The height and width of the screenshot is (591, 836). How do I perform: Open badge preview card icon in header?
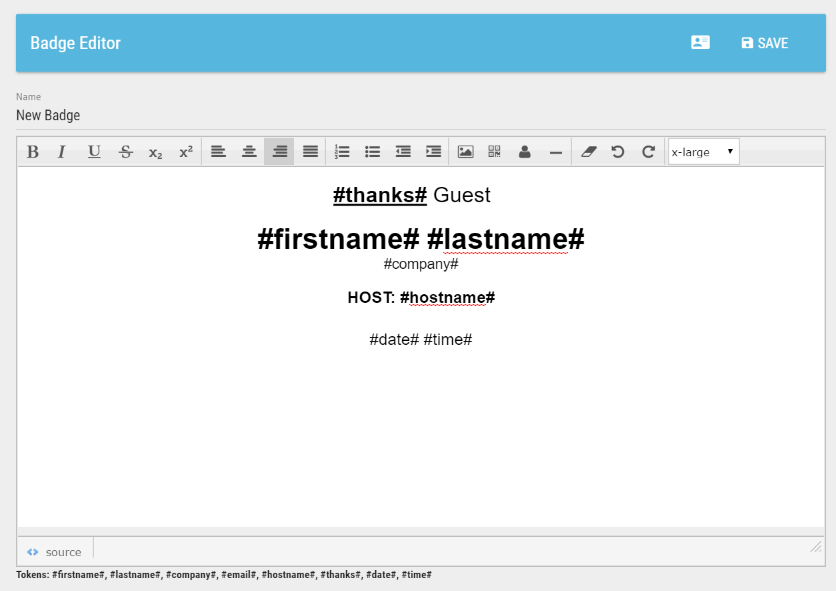point(700,43)
